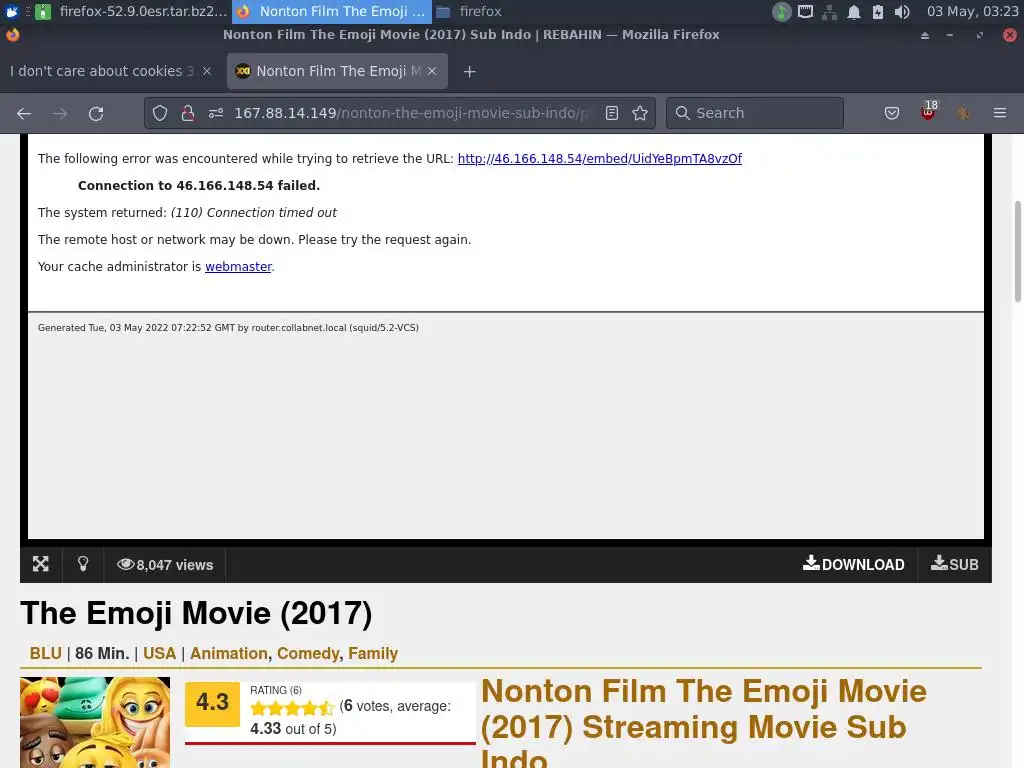Click the star rating stars
The width and height of the screenshot is (1024, 768).
(292, 708)
